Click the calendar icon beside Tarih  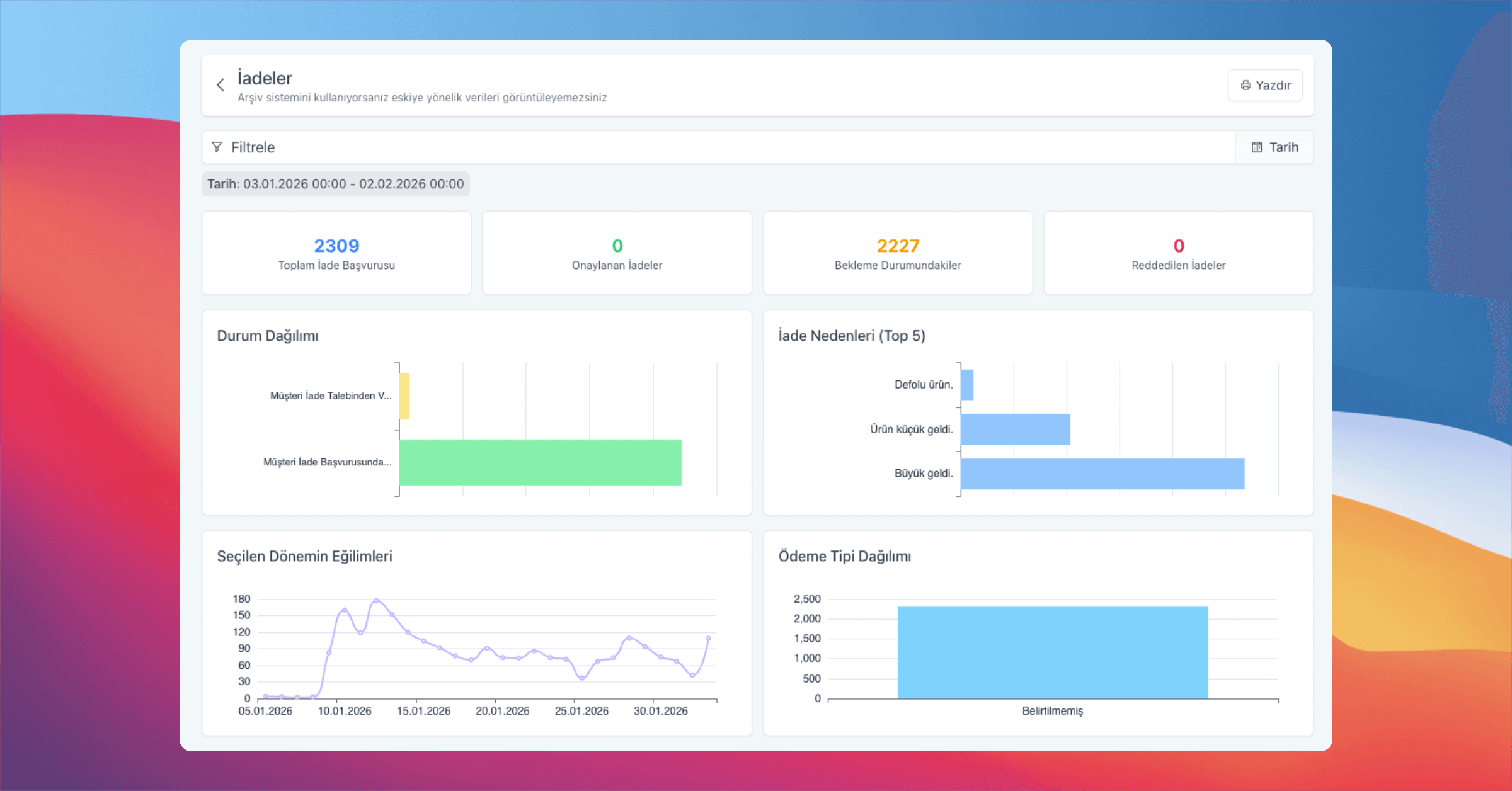point(1257,147)
